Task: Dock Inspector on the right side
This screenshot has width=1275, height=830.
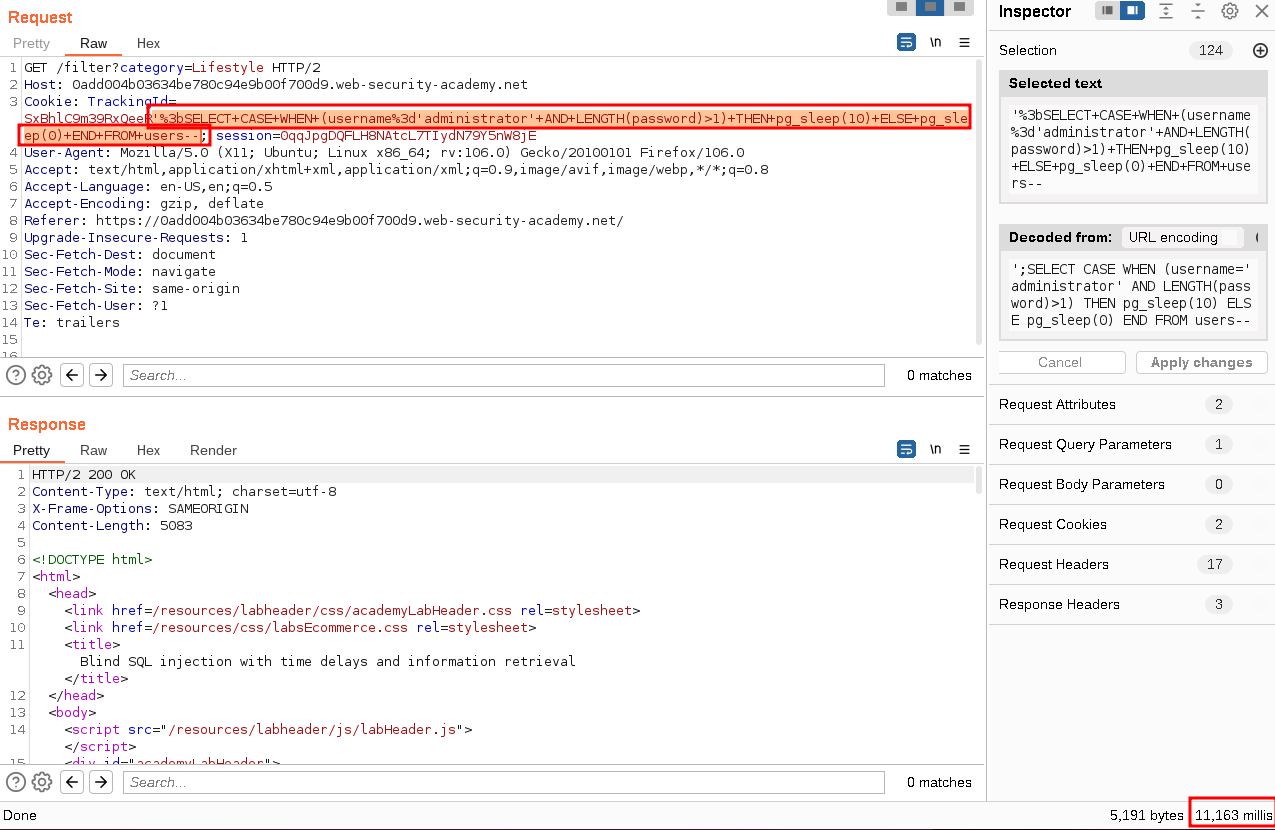Action: (x=1132, y=11)
